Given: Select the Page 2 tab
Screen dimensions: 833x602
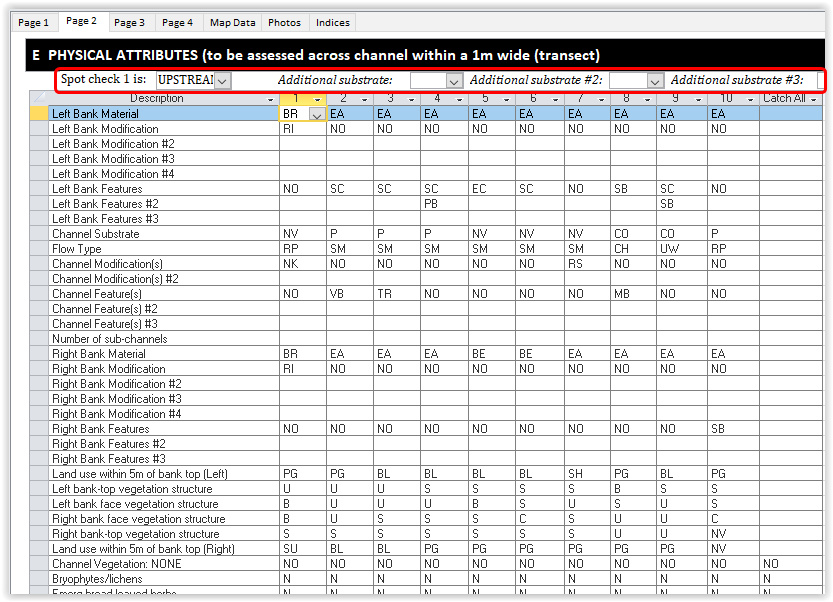Looking at the screenshot, I should pyautogui.click(x=81, y=21).
